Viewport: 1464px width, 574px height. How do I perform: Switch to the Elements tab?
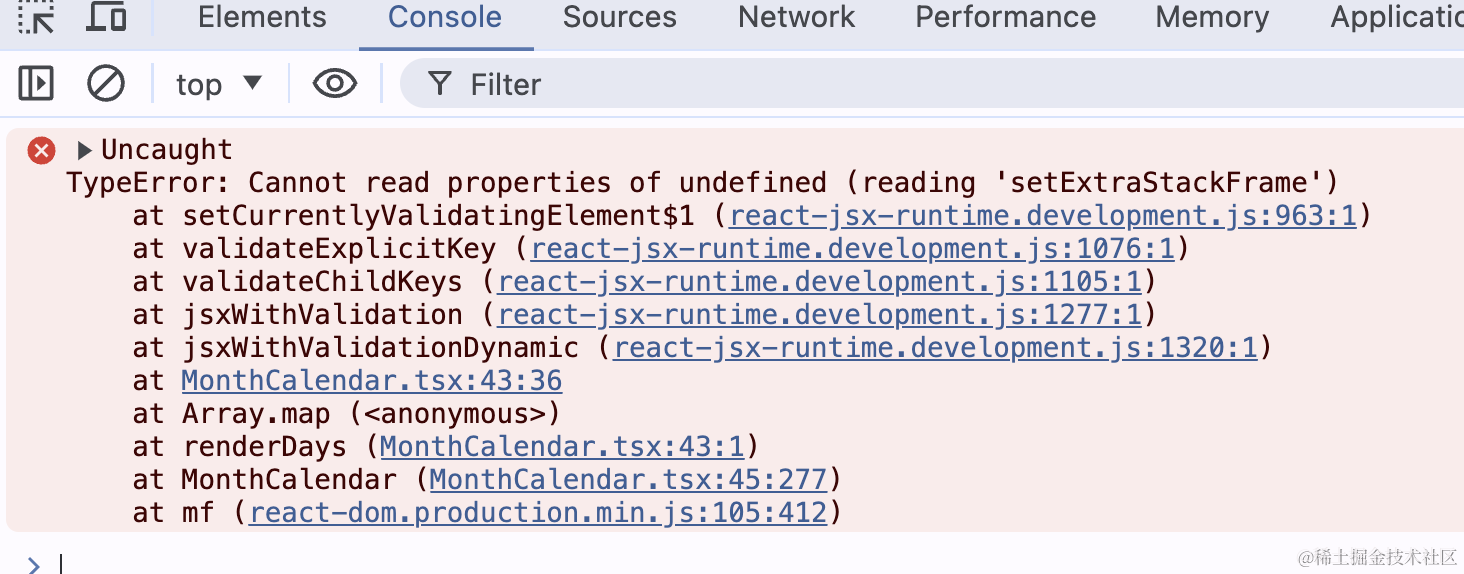(262, 17)
